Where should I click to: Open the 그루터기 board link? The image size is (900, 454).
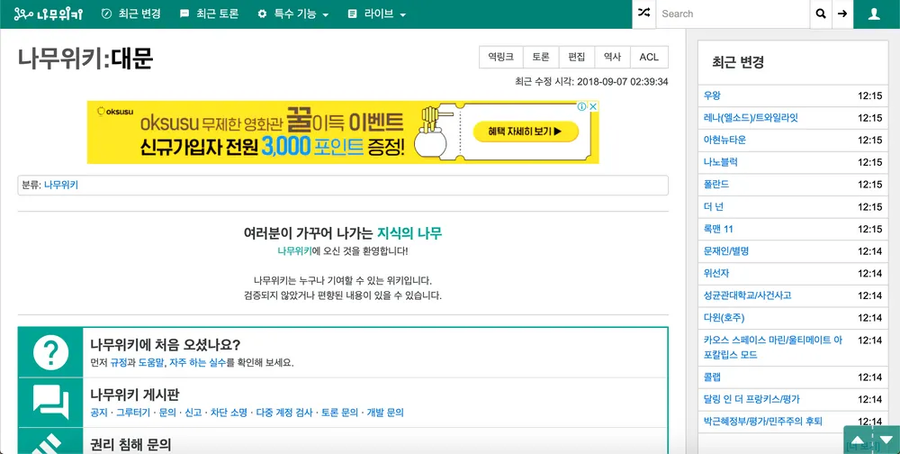pyautogui.click(x=133, y=413)
